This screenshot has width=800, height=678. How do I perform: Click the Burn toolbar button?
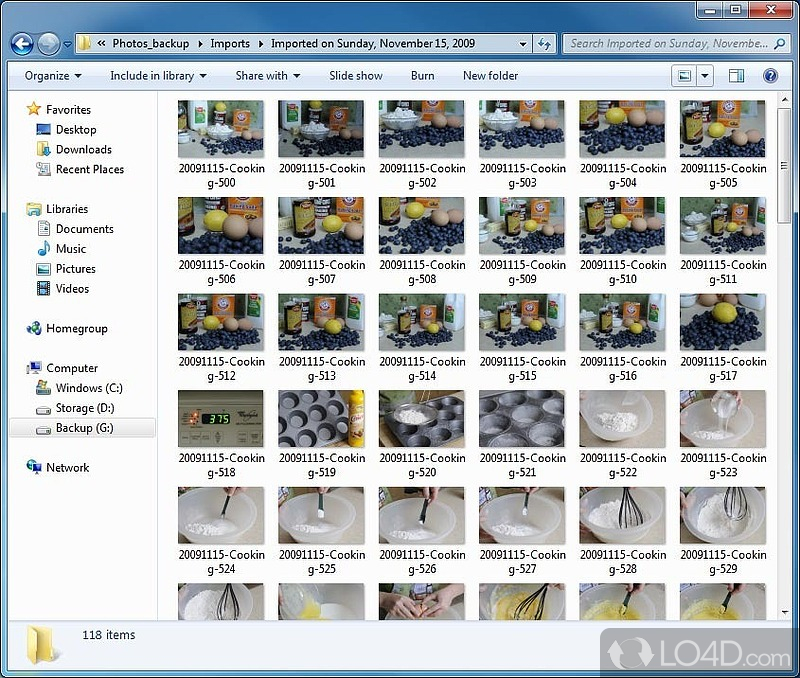click(x=422, y=76)
